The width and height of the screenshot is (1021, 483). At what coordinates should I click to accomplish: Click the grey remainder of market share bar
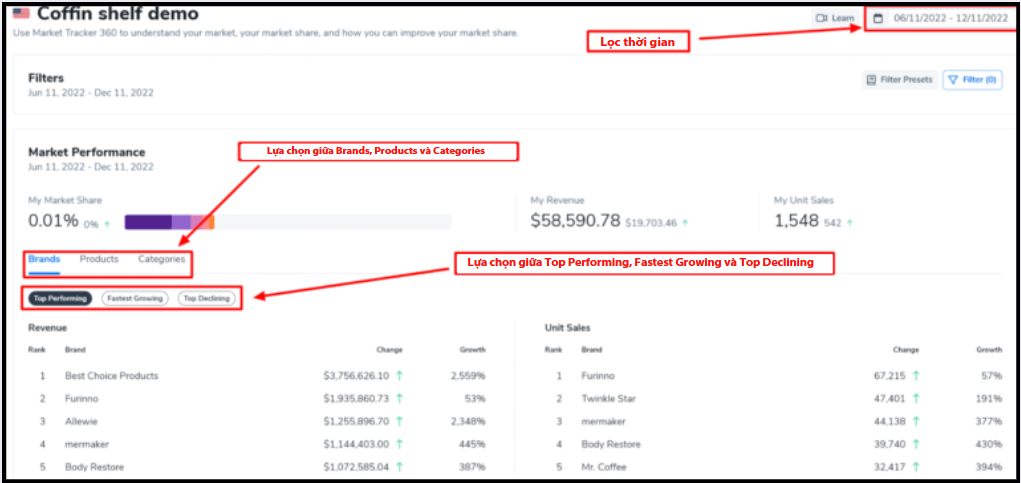[x=333, y=222]
